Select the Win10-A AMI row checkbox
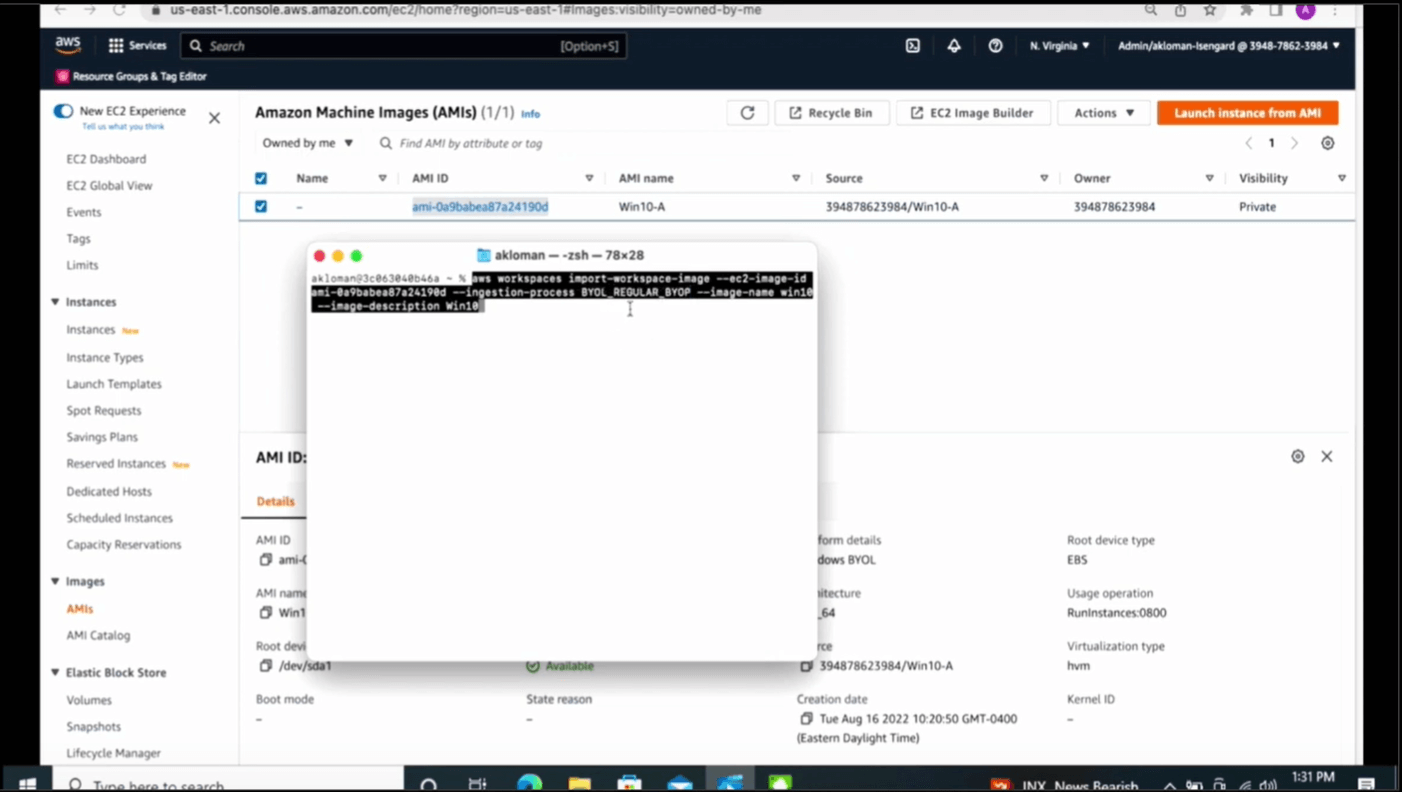The height and width of the screenshot is (792, 1402). click(260, 206)
